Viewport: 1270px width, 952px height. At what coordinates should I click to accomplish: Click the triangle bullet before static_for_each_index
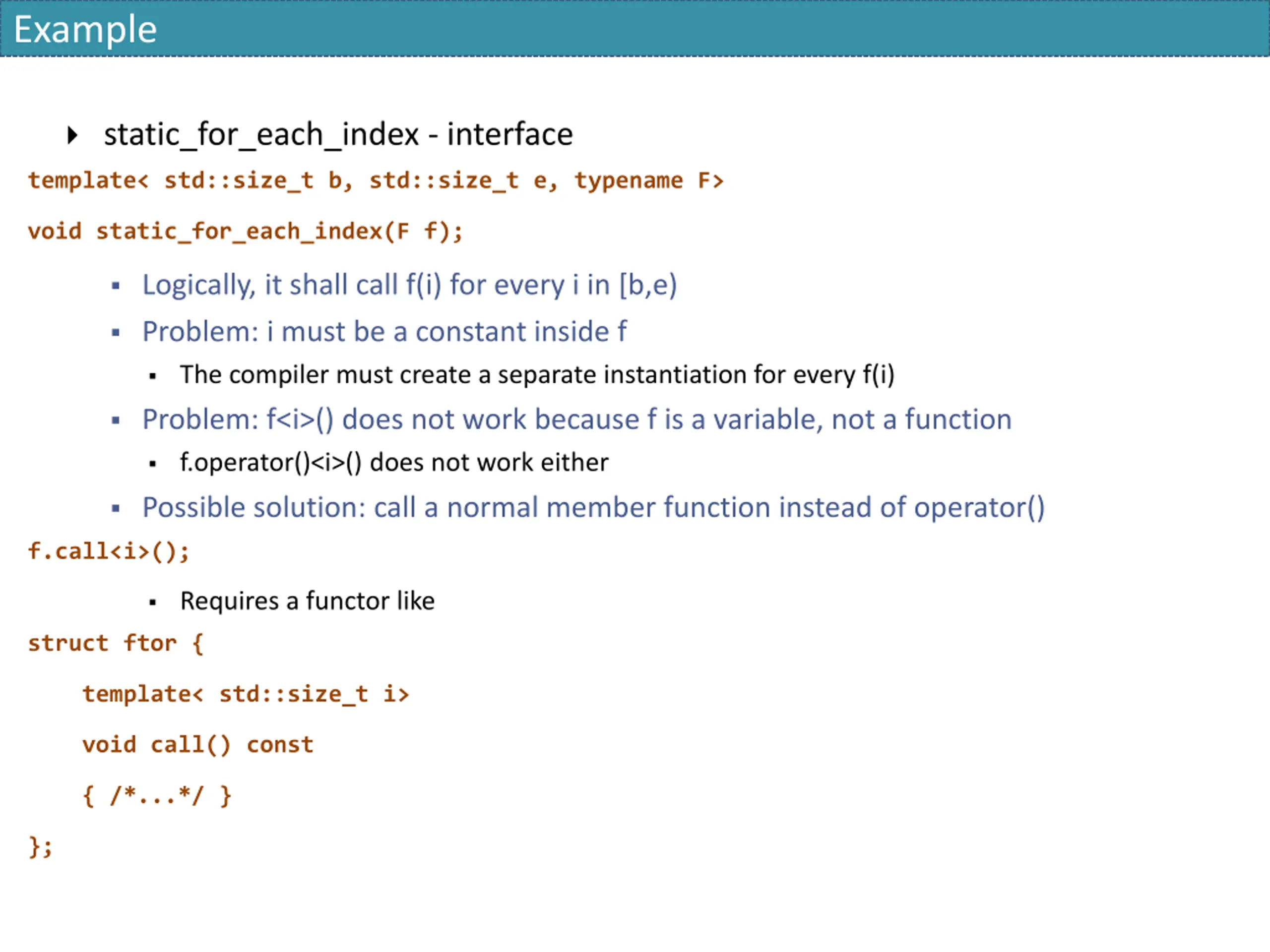[x=72, y=135]
